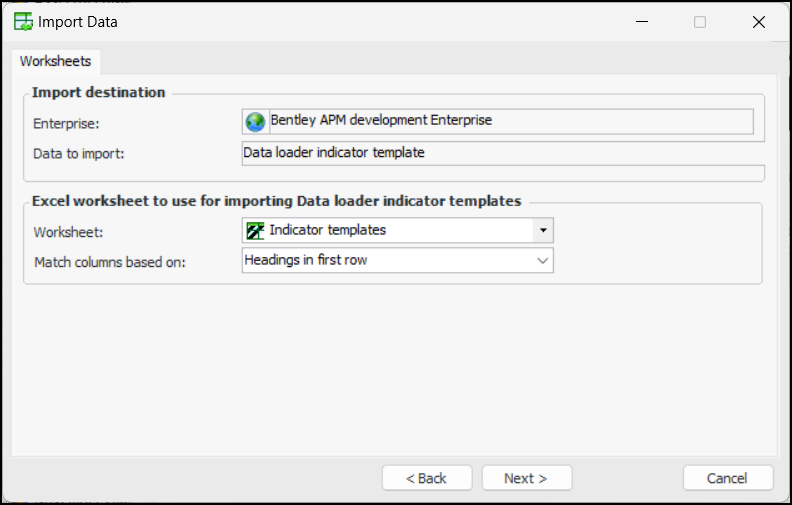This screenshot has height=505, width=792.
Task: Click the greyed-out maximize window button
Action: [x=700, y=21]
